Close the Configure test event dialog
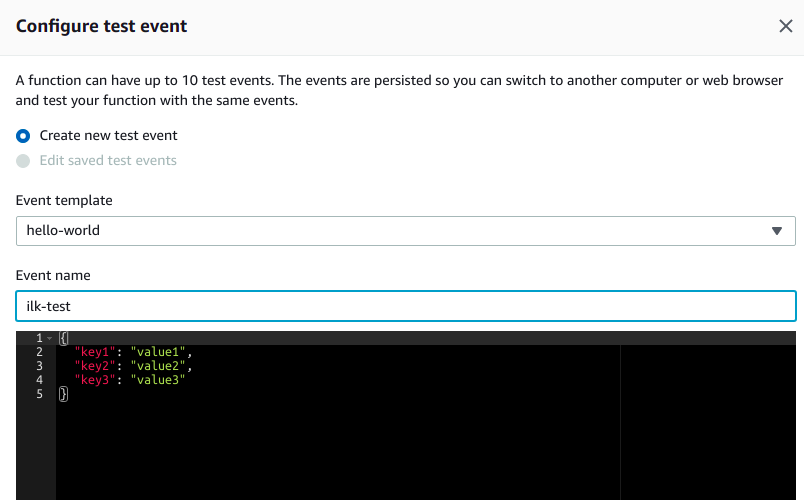804x500 pixels. [785, 26]
